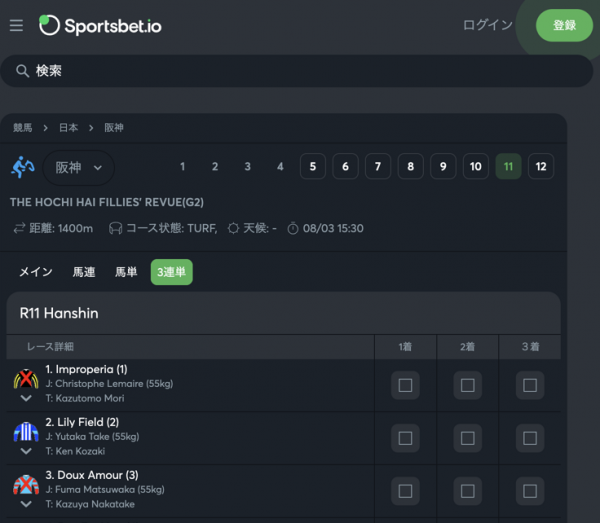Screen dimensions: 600x523
Task: Switch to the 馬連 tab
Action: point(84,272)
